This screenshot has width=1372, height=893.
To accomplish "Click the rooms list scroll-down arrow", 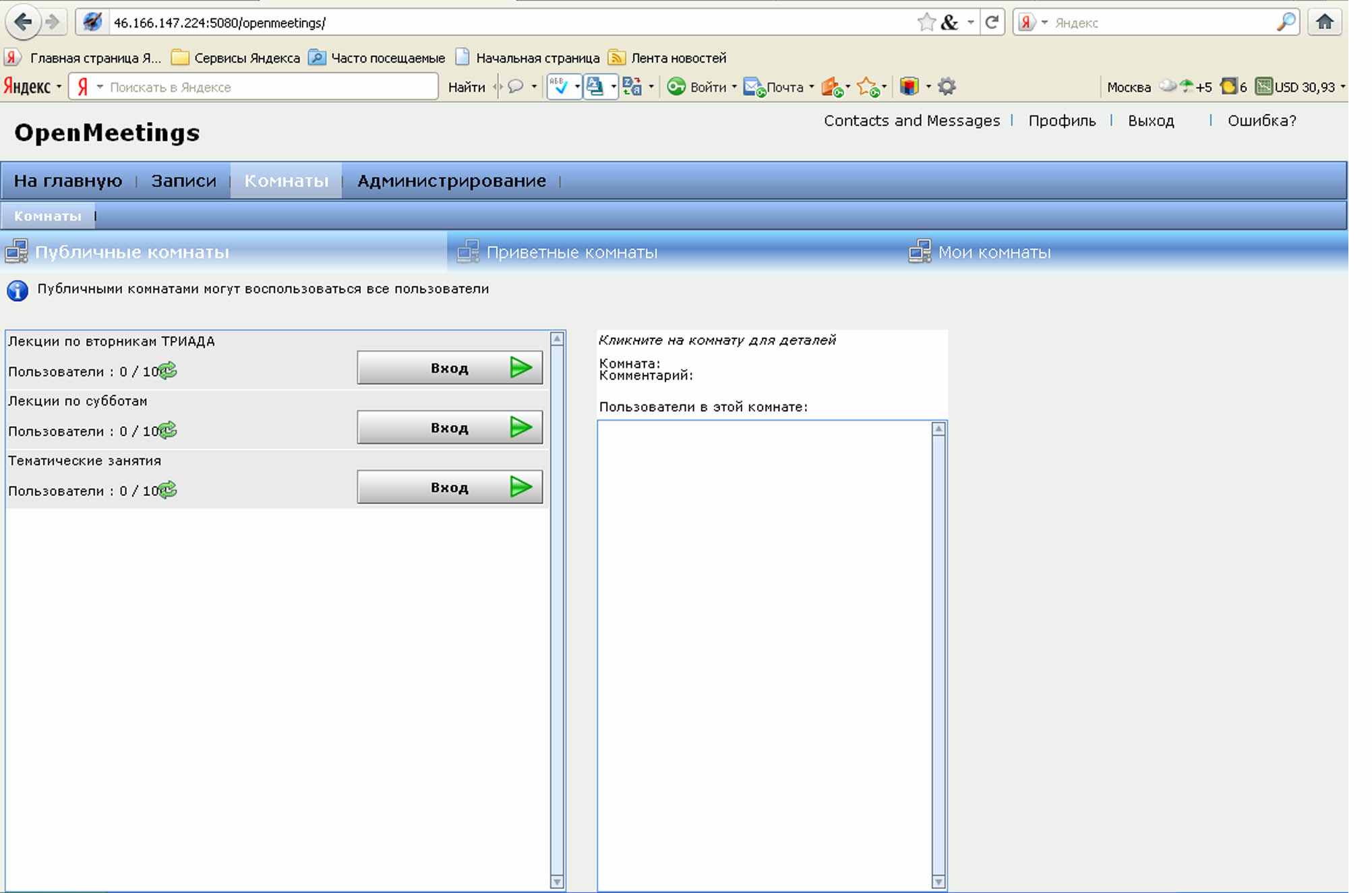I will click(558, 882).
